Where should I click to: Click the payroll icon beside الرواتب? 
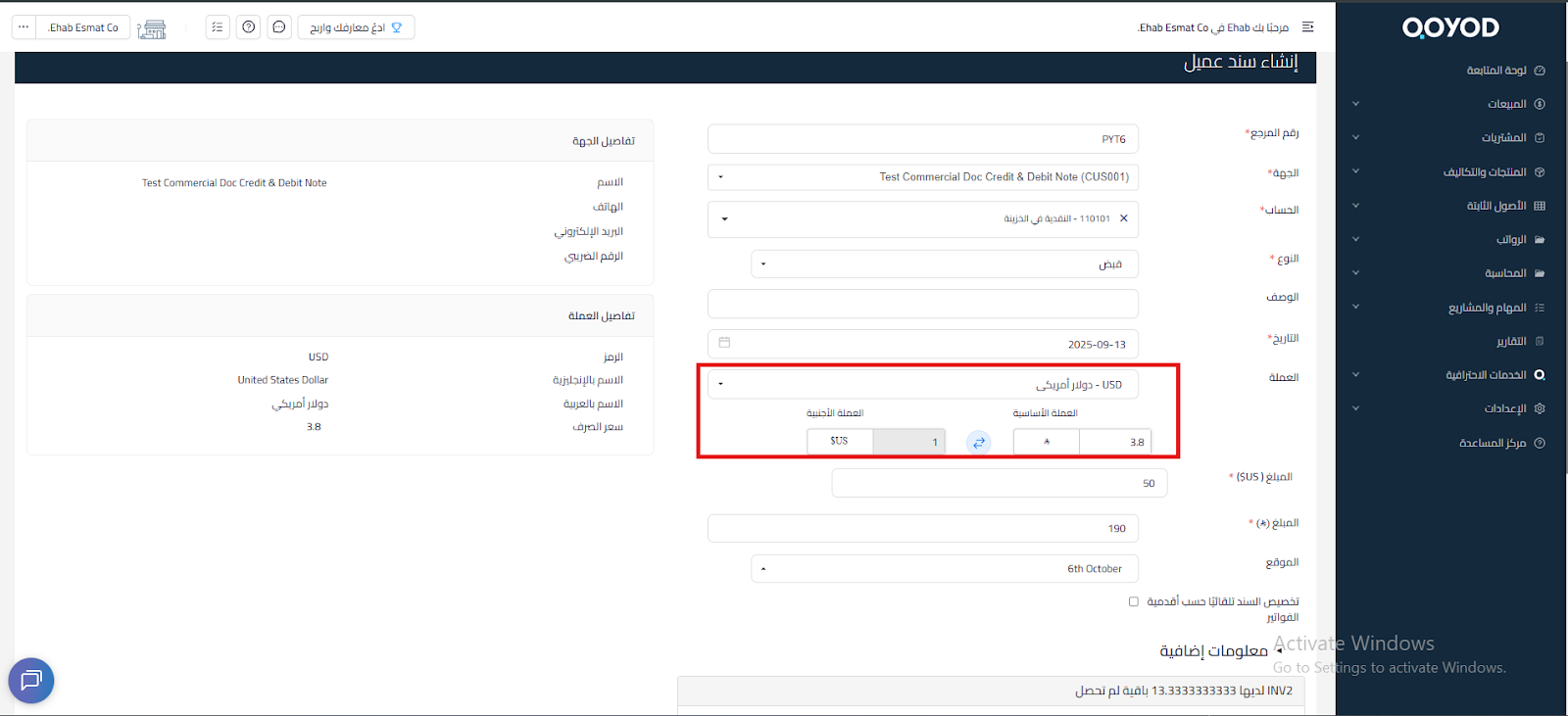pyautogui.click(x=1540, y=240)
